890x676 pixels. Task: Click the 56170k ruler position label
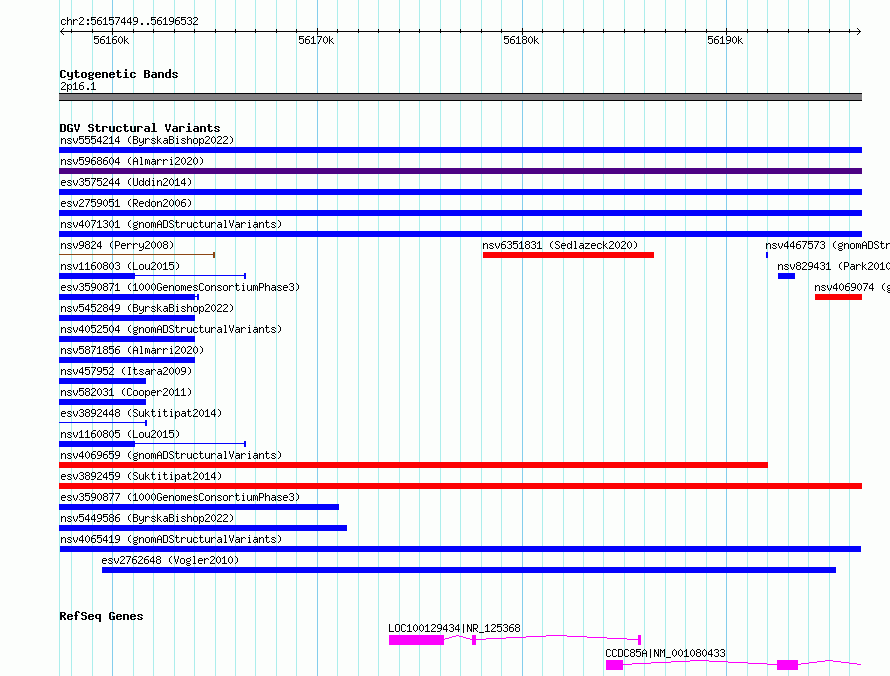(316, 40)
